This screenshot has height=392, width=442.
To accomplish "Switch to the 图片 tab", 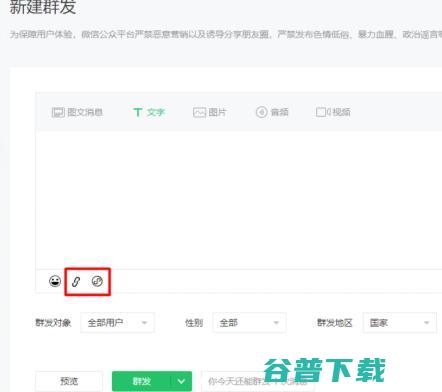I will click(x=210, y=112).
